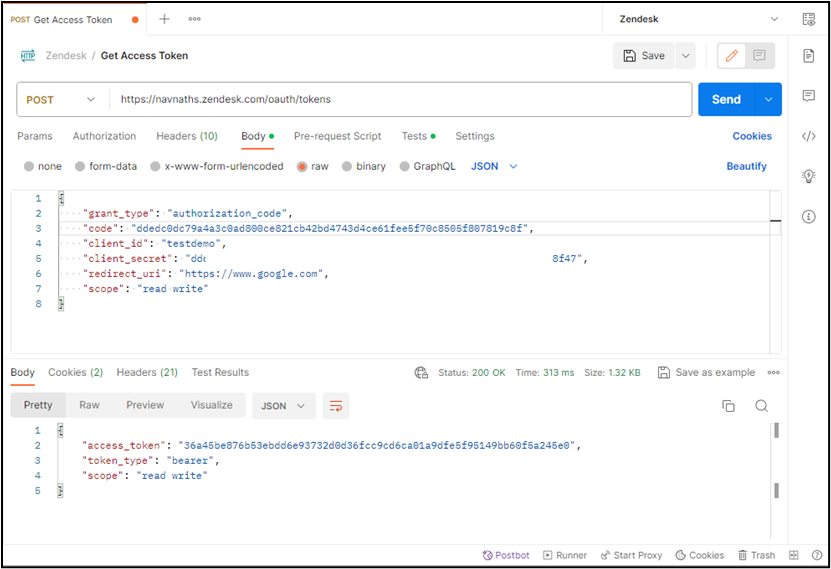Open the POST method dropdown
This screenshot has width=831, height=569.
point(62,100)
